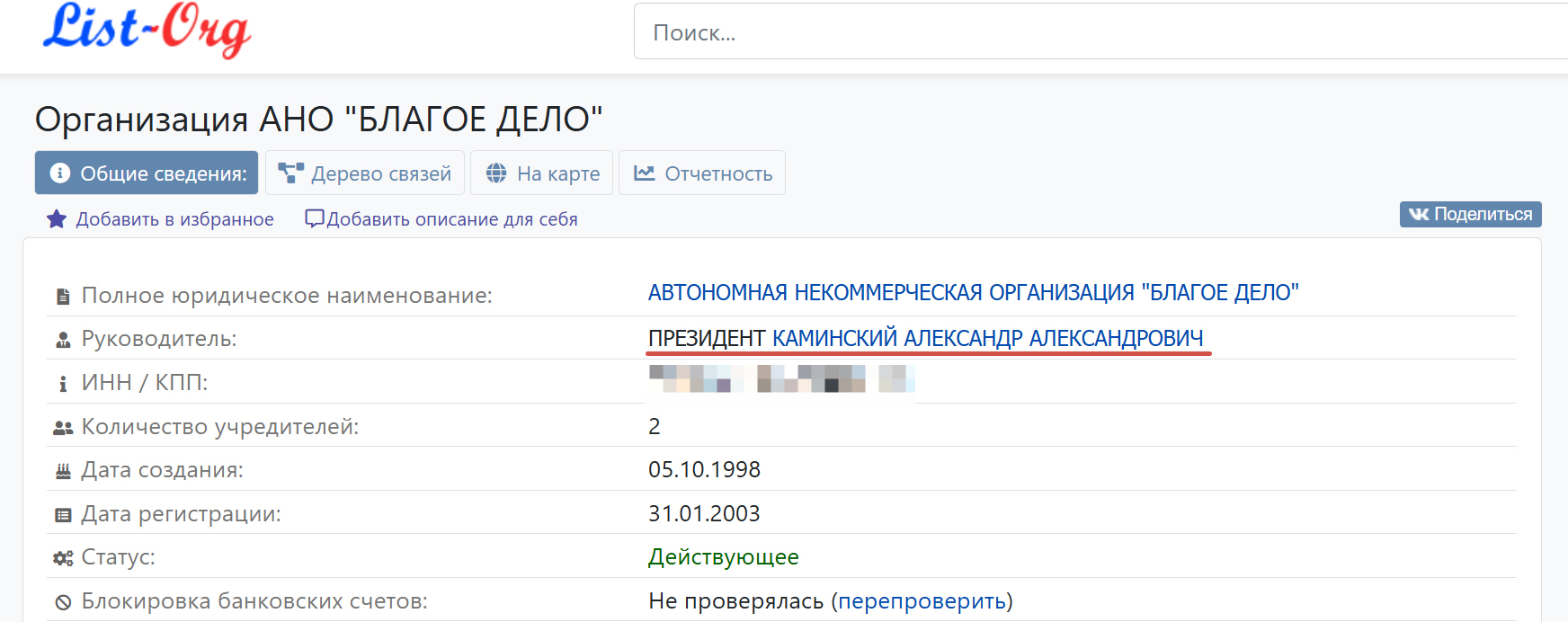1568x622 pixels.
Task: Share via VK Поделиться button
Action: pos(1470,214)
